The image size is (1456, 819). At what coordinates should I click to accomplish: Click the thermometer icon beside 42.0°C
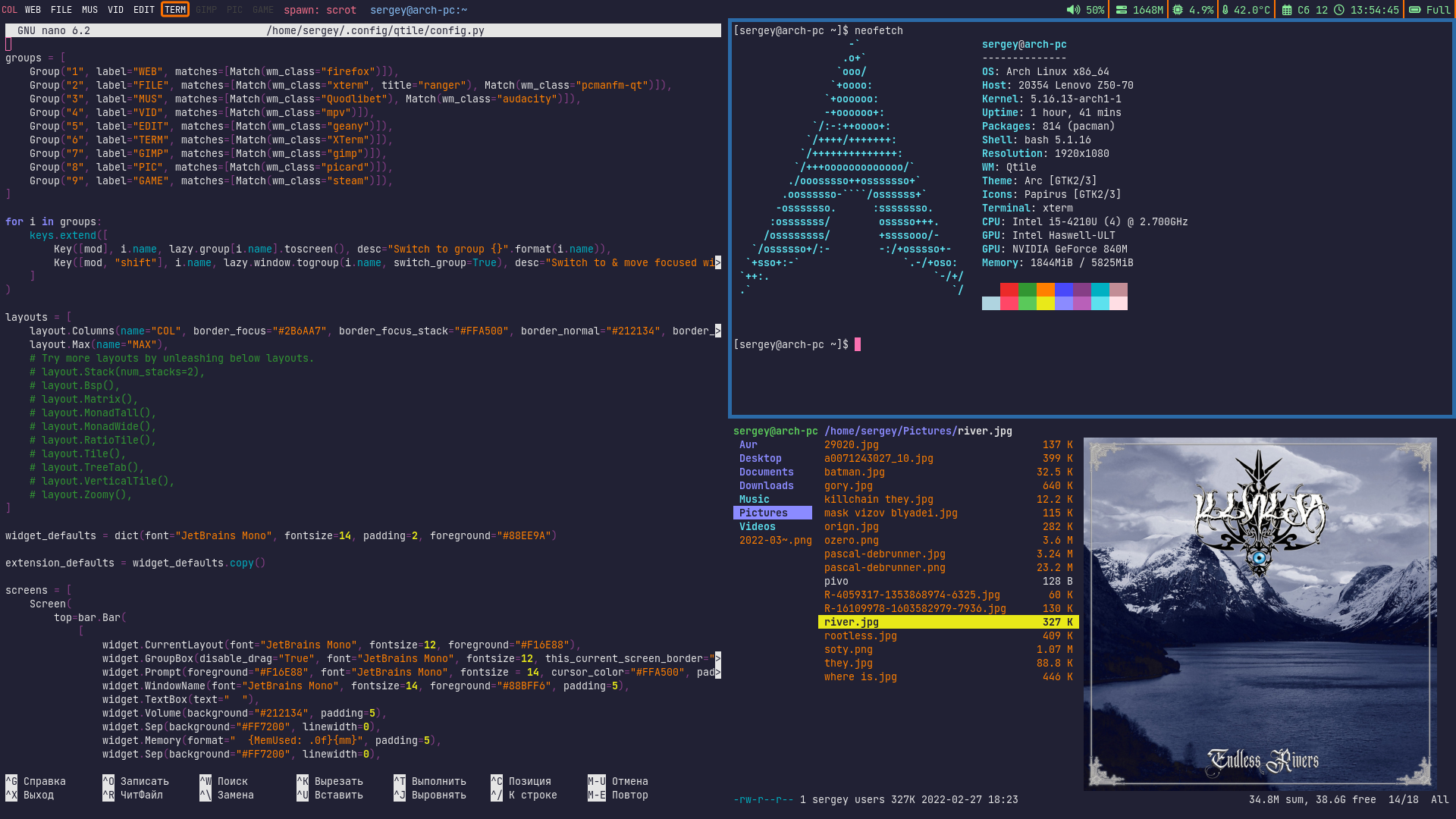[1225, 10]
